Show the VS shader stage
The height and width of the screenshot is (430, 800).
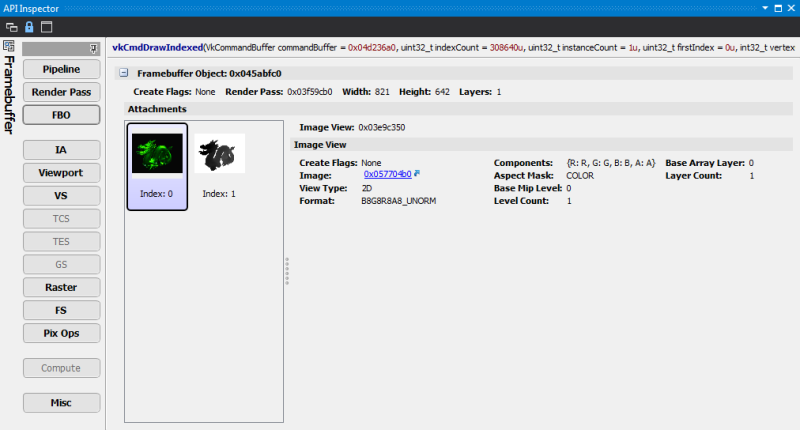click(x=61, y=195)
